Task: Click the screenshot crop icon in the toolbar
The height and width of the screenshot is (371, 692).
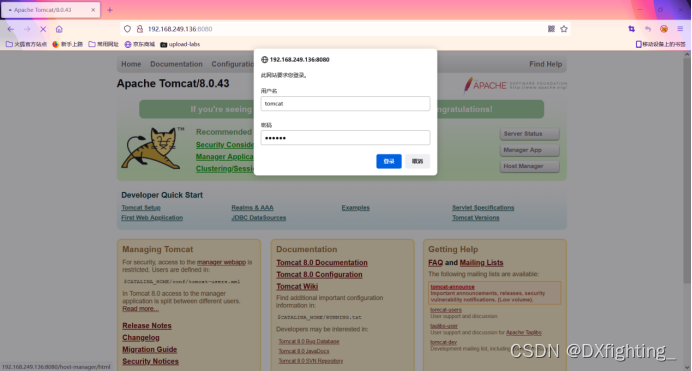Action: (632, 29)
